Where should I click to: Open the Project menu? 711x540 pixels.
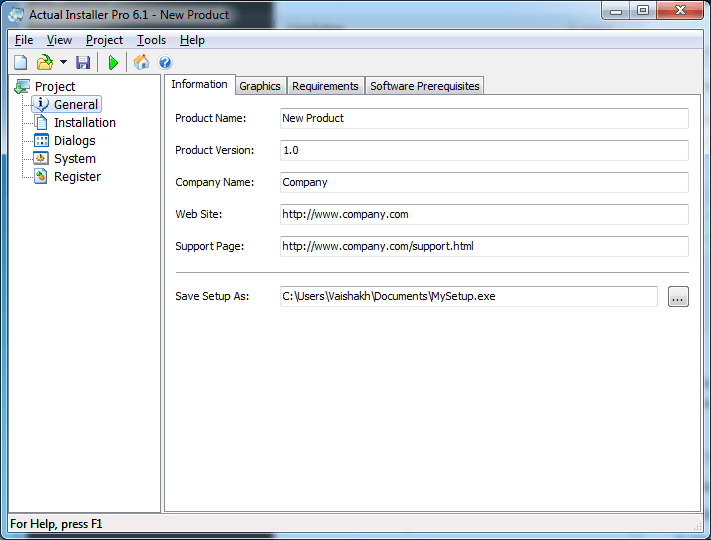click(x=104, y=40)
